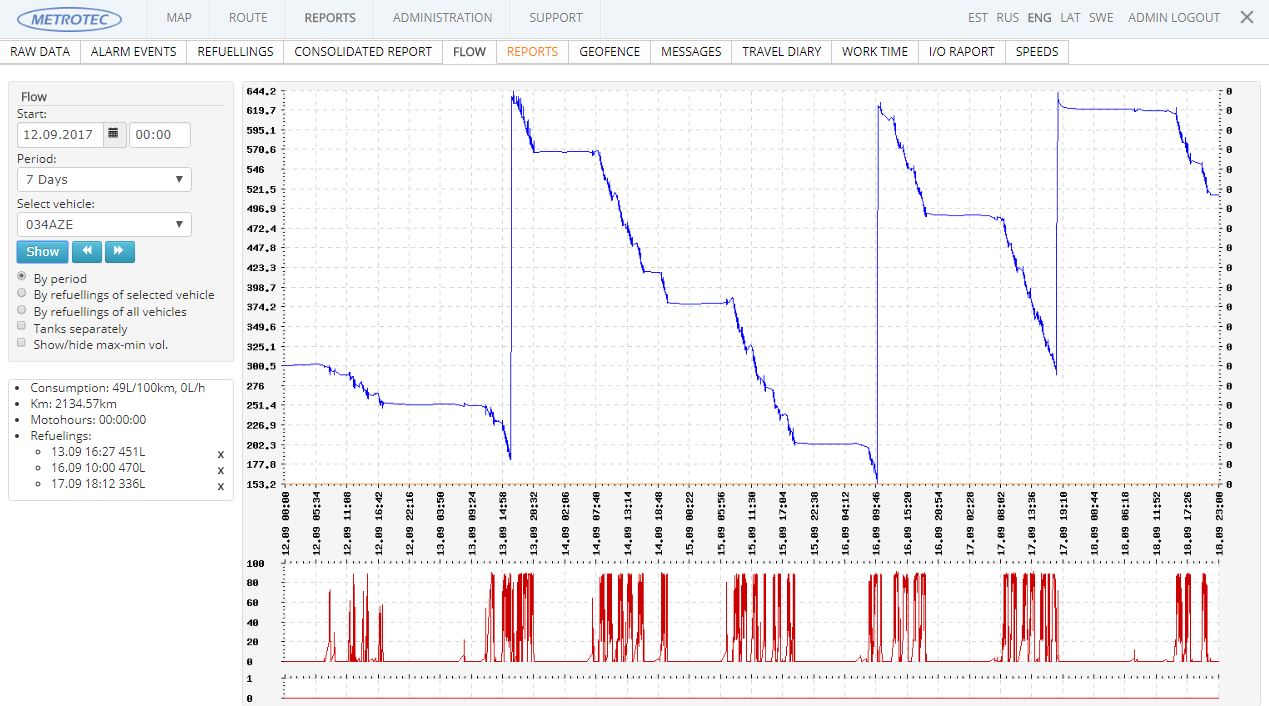The image size is (1269, 706).
Task: Open the Select vehicle dropdown 034AZE
Action: click(x=104, y=225)
